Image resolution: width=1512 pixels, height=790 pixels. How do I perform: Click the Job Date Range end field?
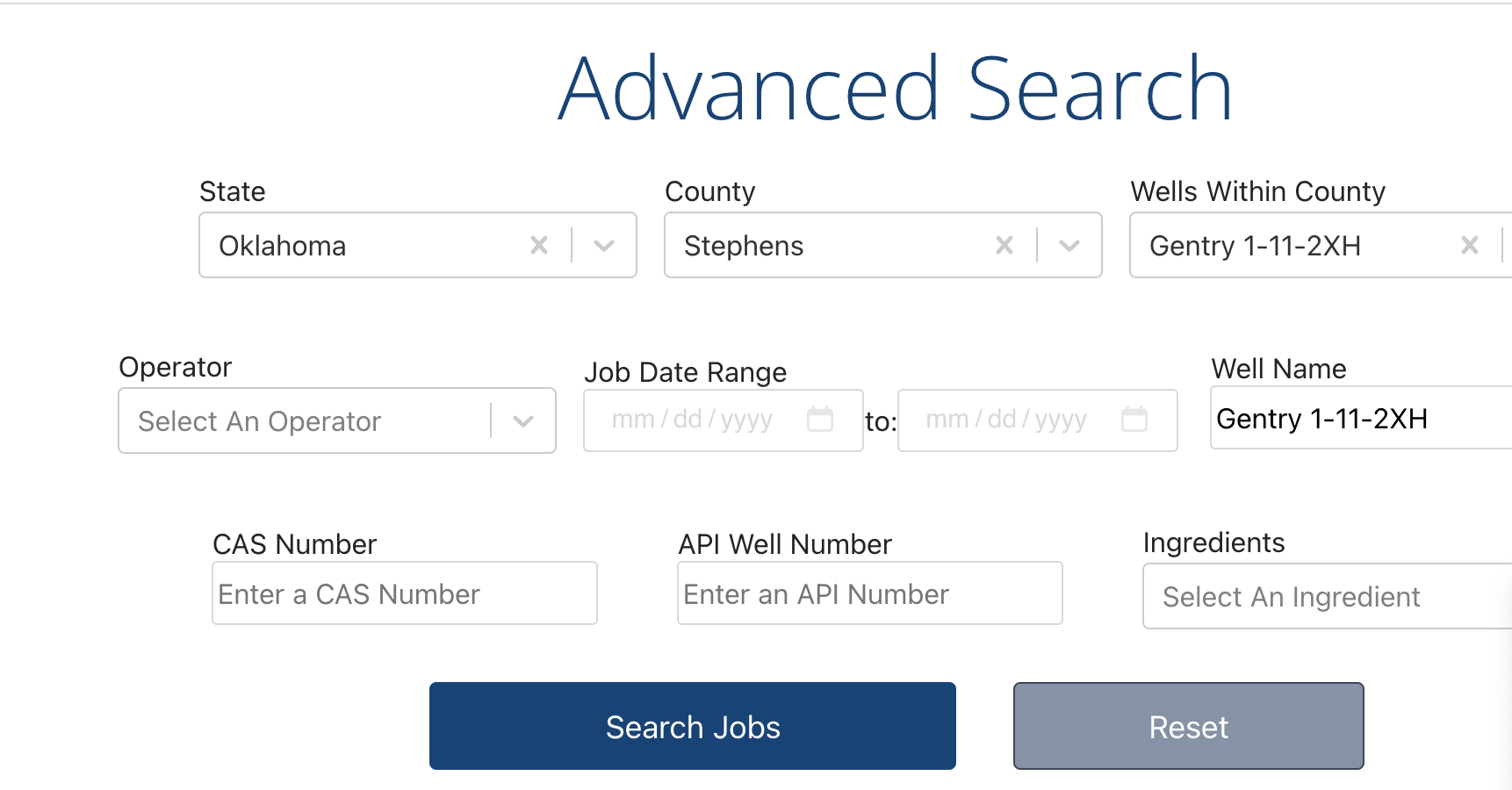[1008, 420]
